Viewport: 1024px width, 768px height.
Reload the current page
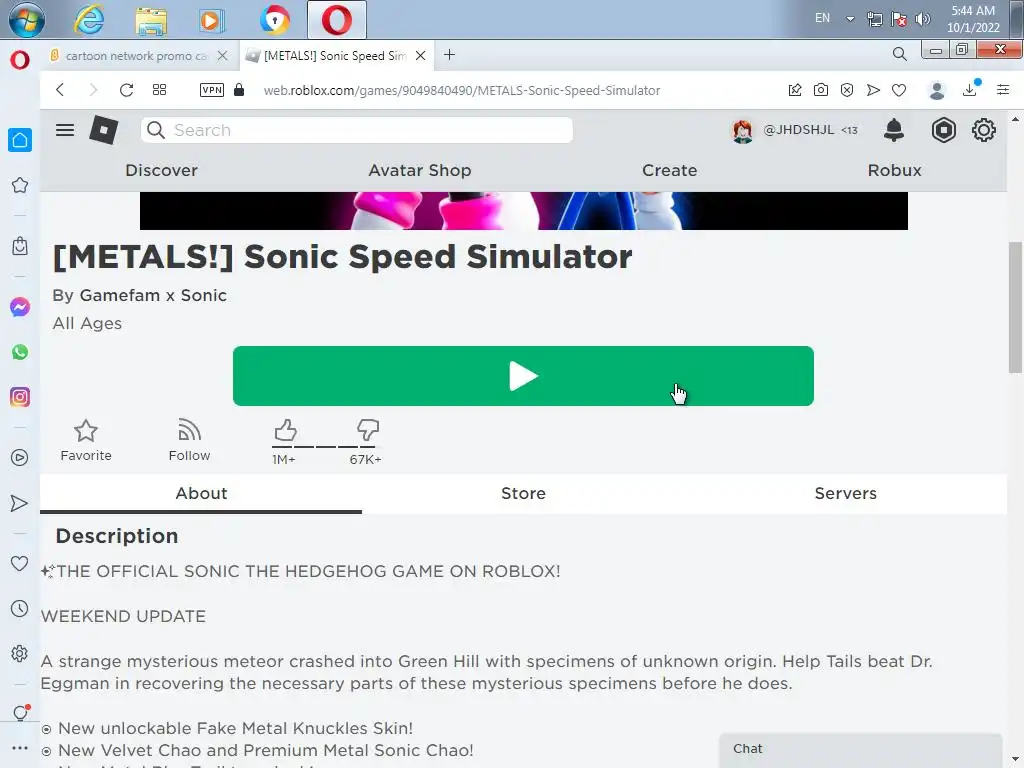click(x=126, y=90)
